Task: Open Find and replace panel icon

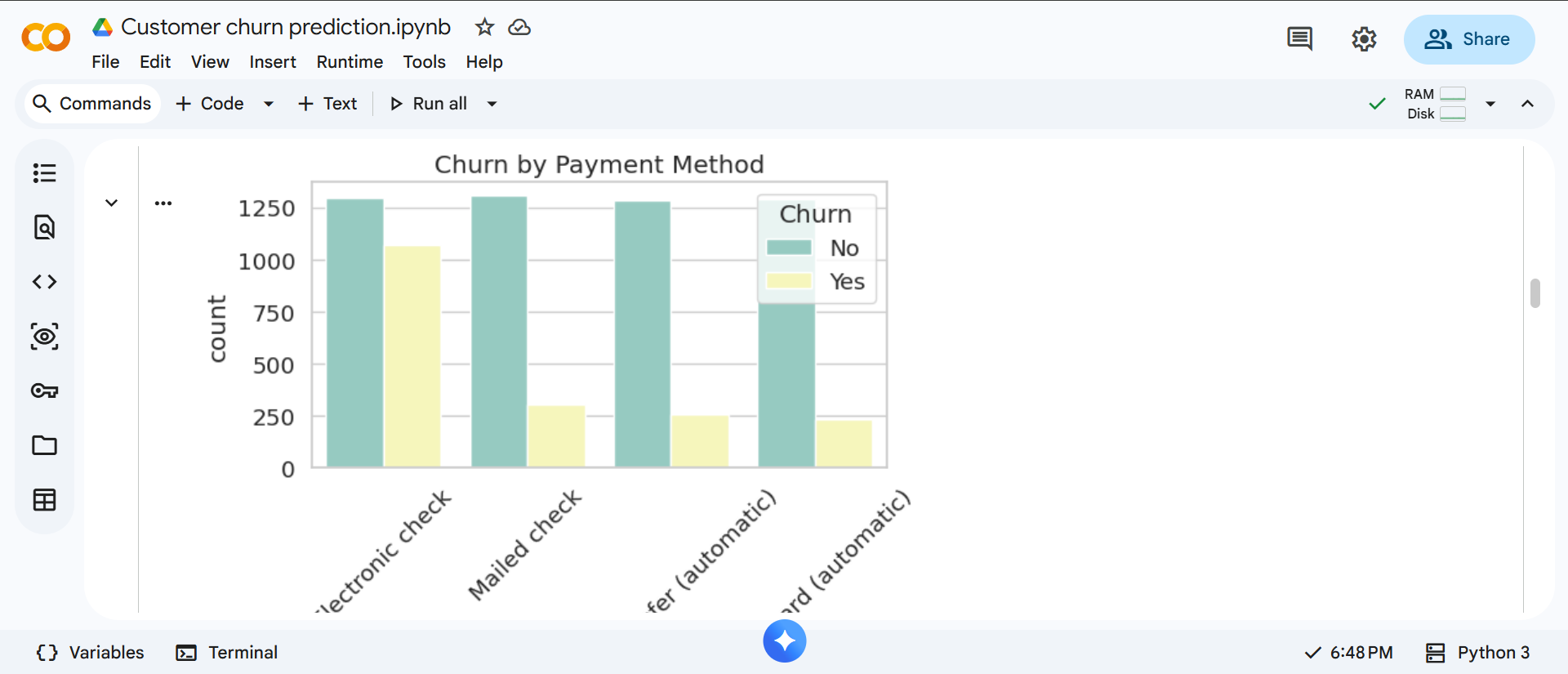Action: 44,227
